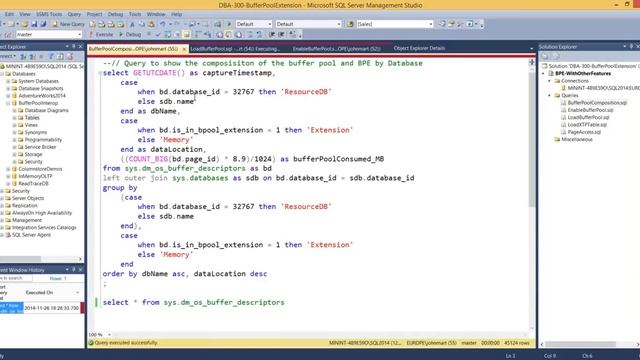Open the SSMS Tools menu
This screenshot has height=360, width=640.
pos(49,14)
